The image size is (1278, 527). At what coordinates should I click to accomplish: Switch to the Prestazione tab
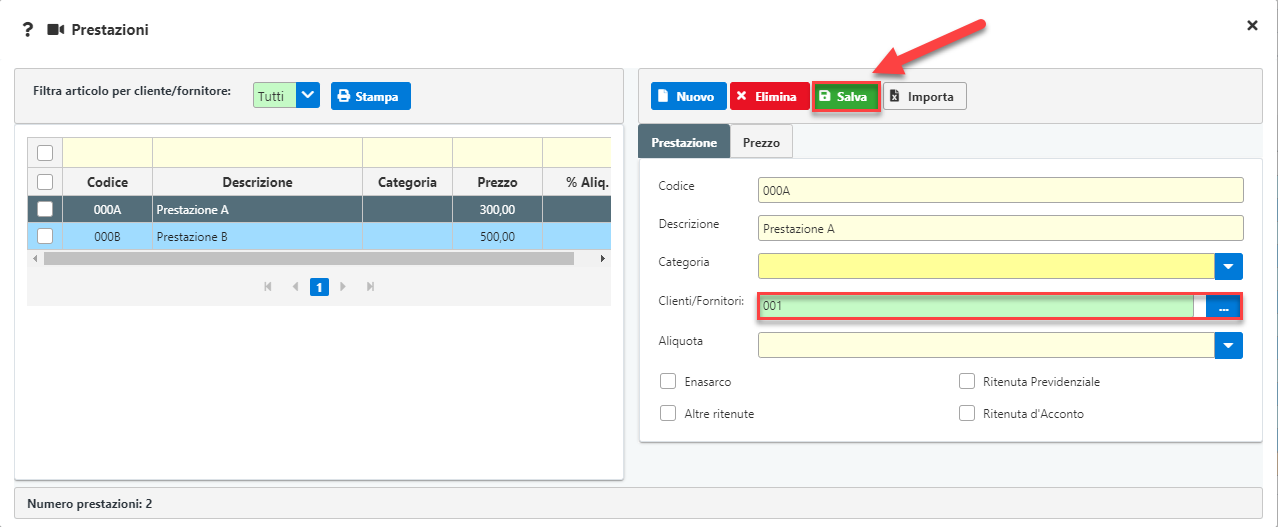[684, 142]
